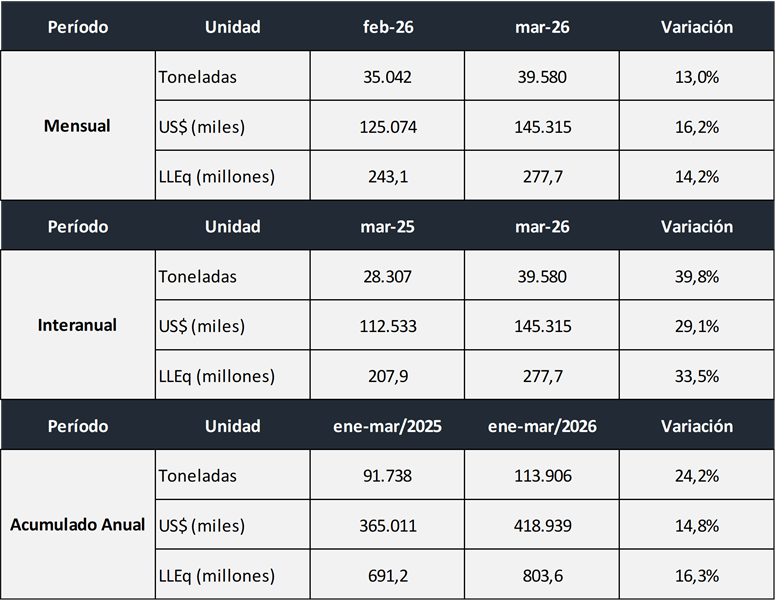The image size is (775, 600).
Task: Click the Acumulado Anual period cell
Action: click(77, 524)
